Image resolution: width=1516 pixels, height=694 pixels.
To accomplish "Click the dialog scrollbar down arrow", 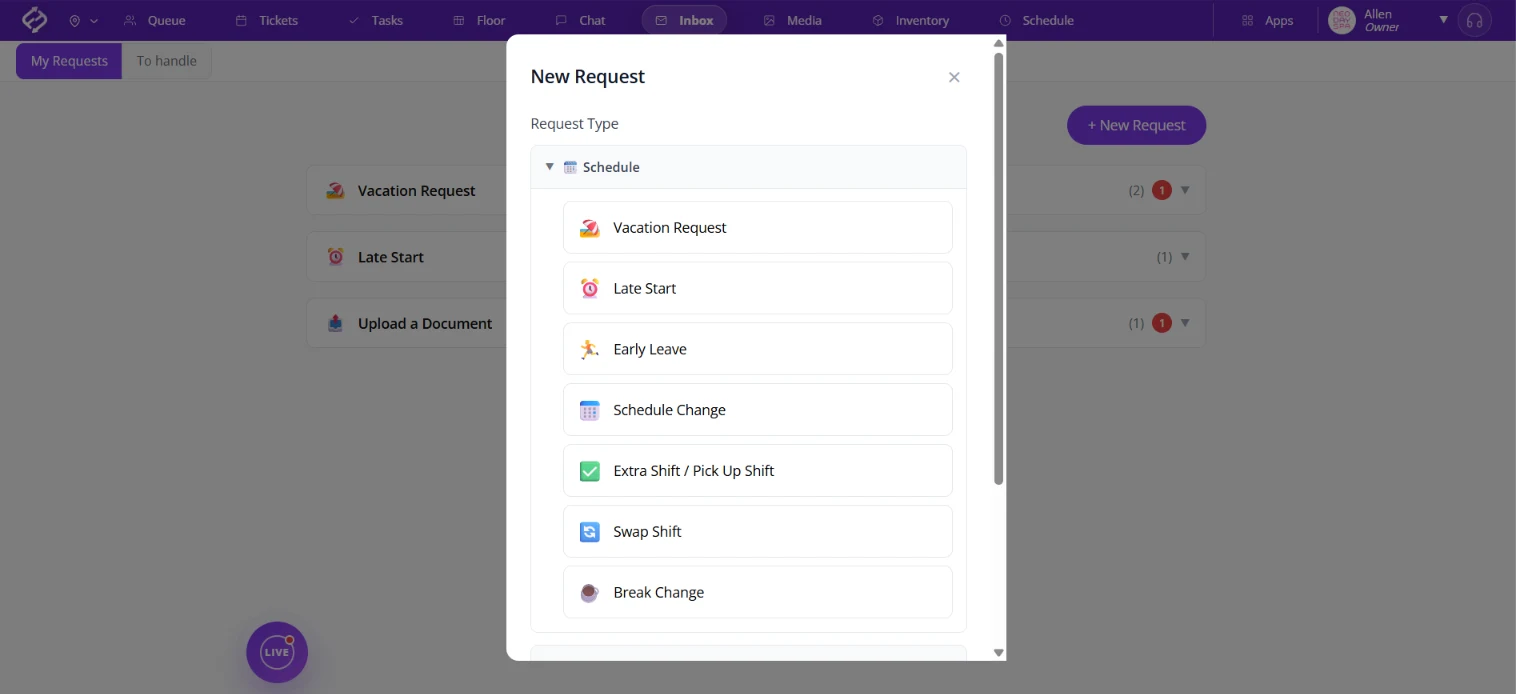I will (x=998, y=653).
